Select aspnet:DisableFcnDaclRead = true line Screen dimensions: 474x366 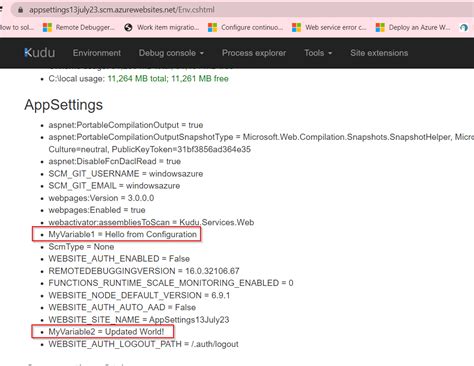(x=115, y=161)
